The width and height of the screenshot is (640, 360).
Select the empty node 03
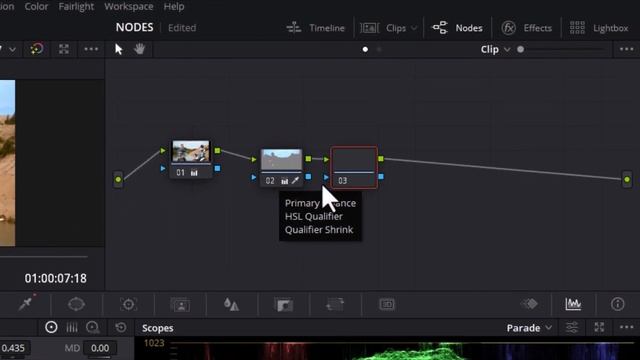(354, 167)
